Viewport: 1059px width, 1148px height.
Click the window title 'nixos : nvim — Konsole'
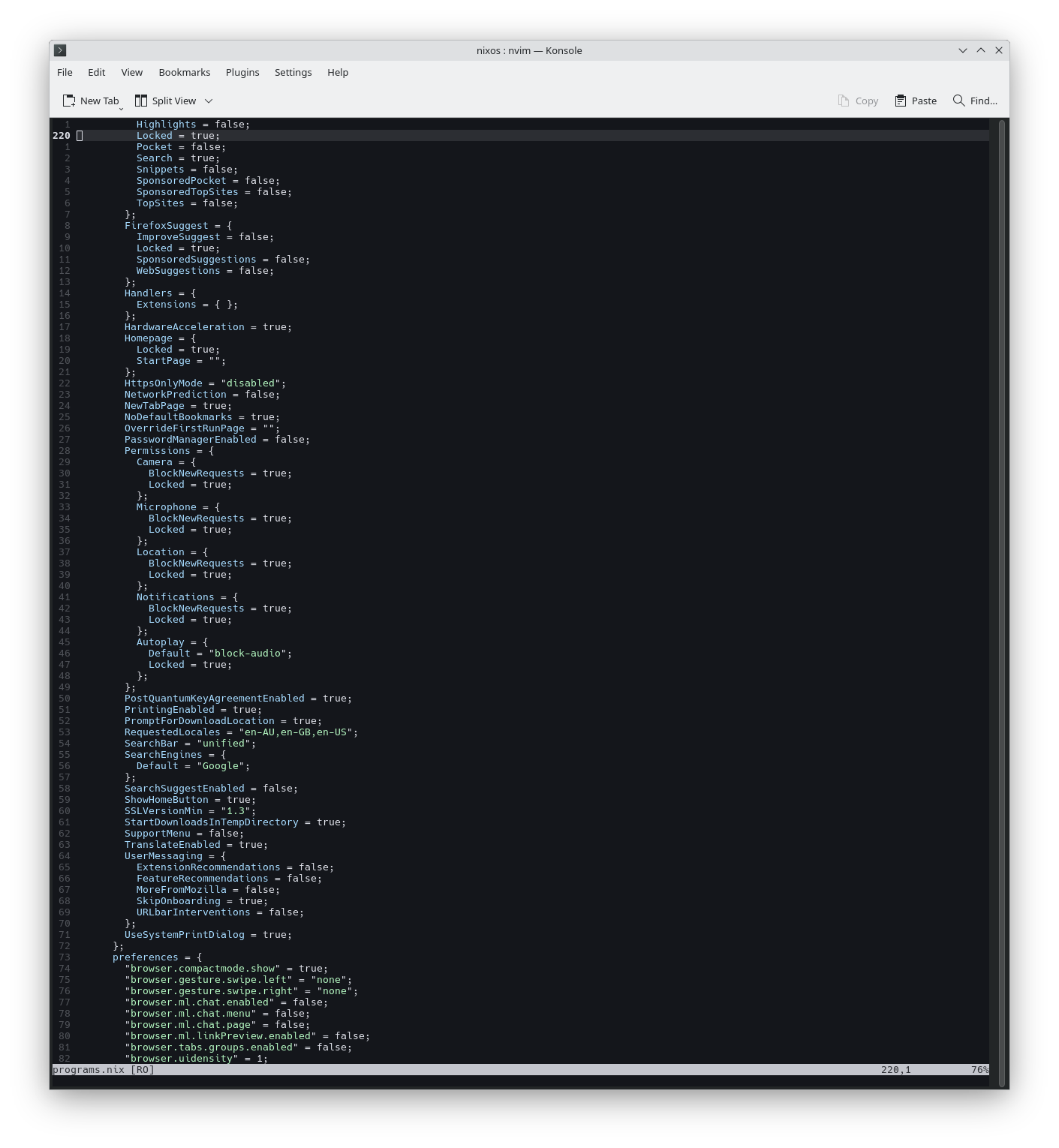[529, 50]
